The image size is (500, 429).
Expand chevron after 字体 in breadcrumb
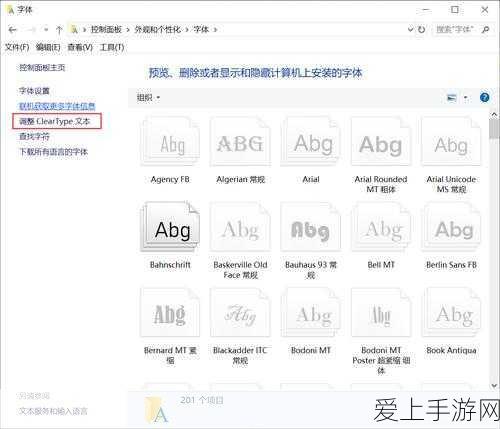[215, 30]
